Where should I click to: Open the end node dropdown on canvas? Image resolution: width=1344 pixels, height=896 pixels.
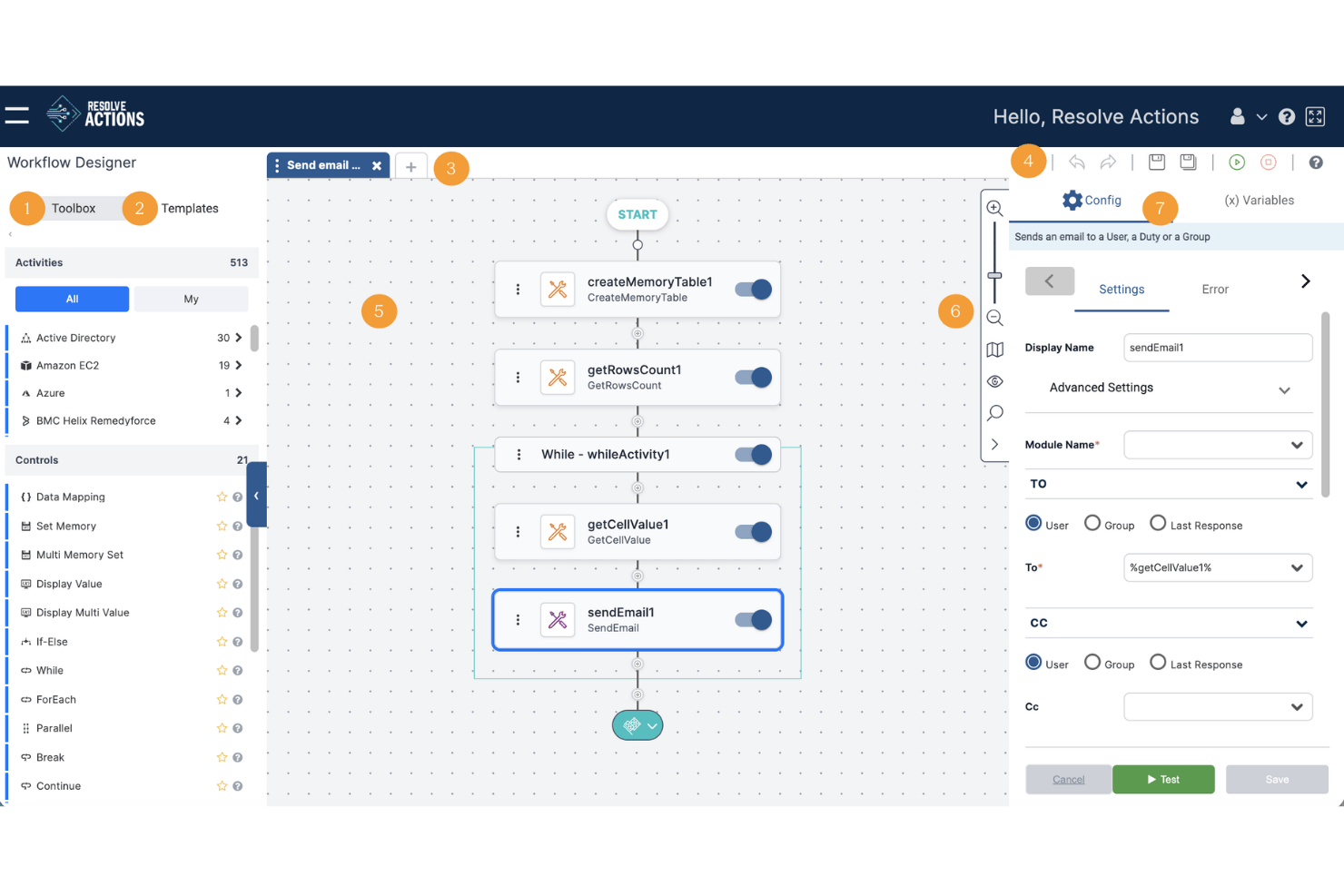[x=652, y=725]
